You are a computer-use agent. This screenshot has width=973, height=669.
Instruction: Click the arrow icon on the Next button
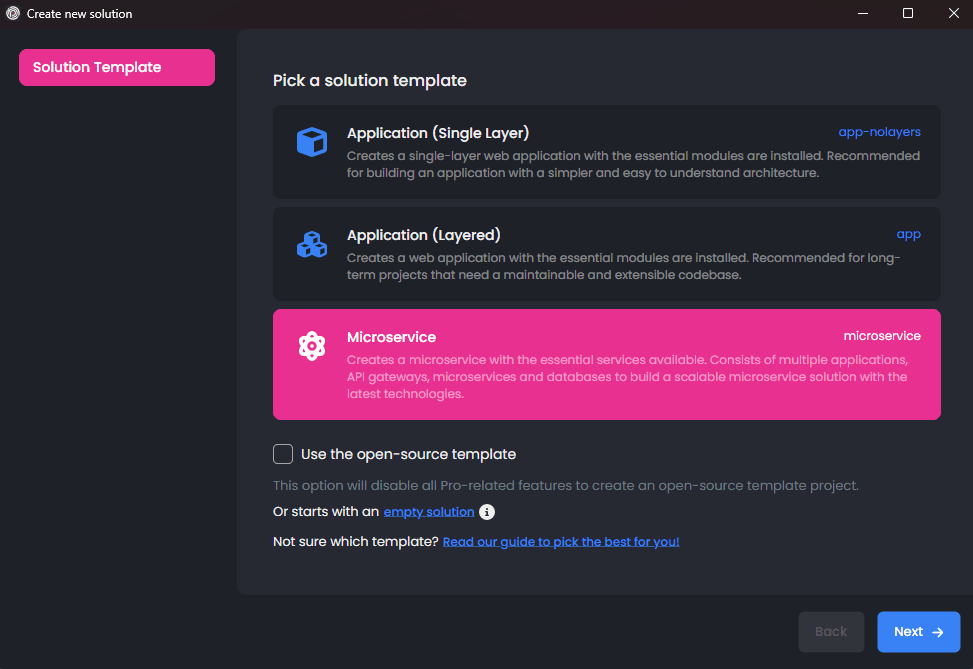click(x=936, y=631)
